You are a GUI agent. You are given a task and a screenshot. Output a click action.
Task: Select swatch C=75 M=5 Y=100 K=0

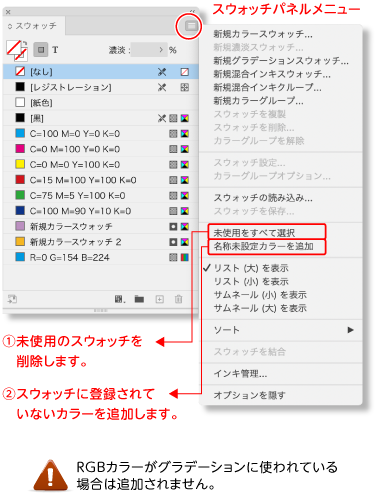click(x=101, y=195)
